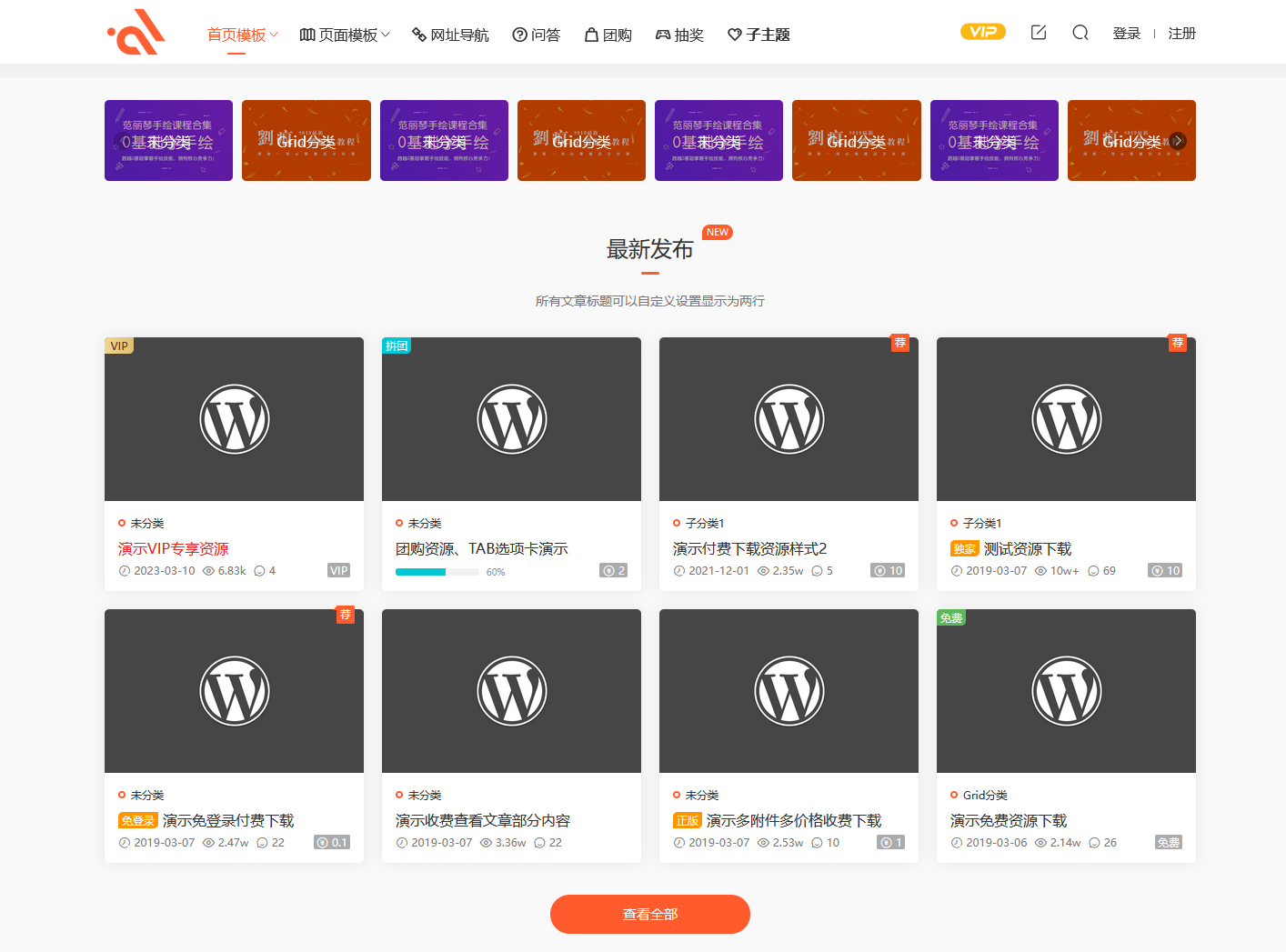Image resolution: width=1286 pixels, height=952 pixels.
Task: Click the yellow VIP badge in header
Action: (x=982, y=32)
